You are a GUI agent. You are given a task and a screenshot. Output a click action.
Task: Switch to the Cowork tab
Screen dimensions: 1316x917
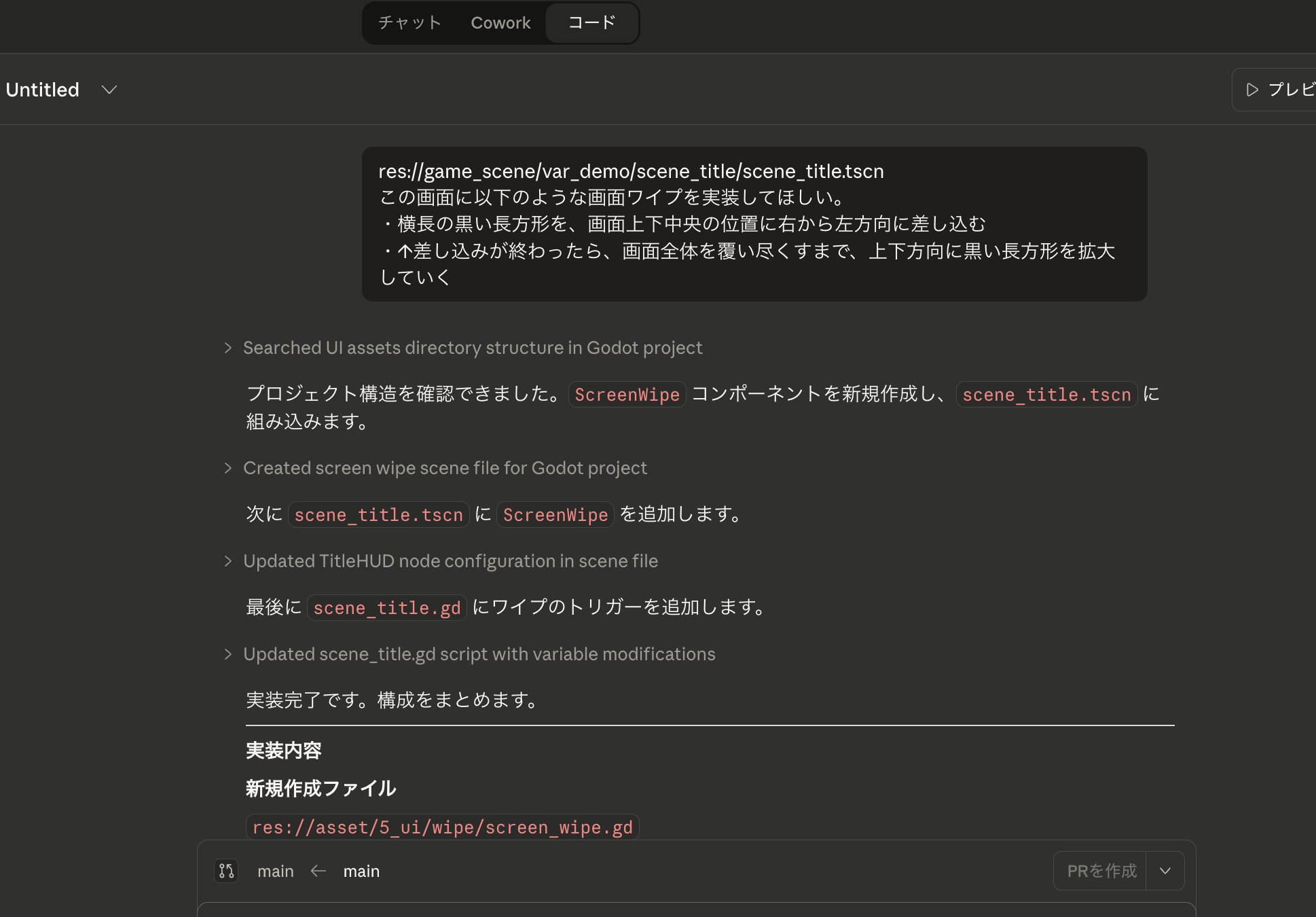click(x=500, y=23)
